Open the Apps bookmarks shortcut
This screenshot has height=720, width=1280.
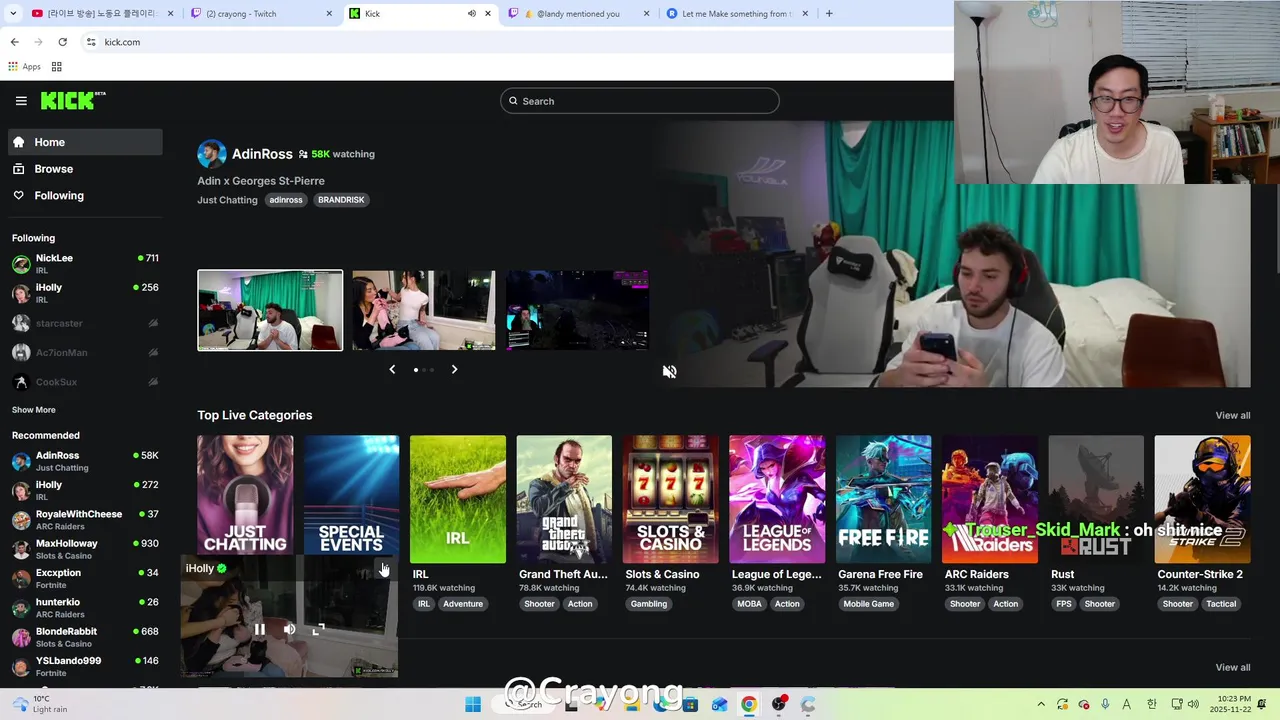[24, 67]
